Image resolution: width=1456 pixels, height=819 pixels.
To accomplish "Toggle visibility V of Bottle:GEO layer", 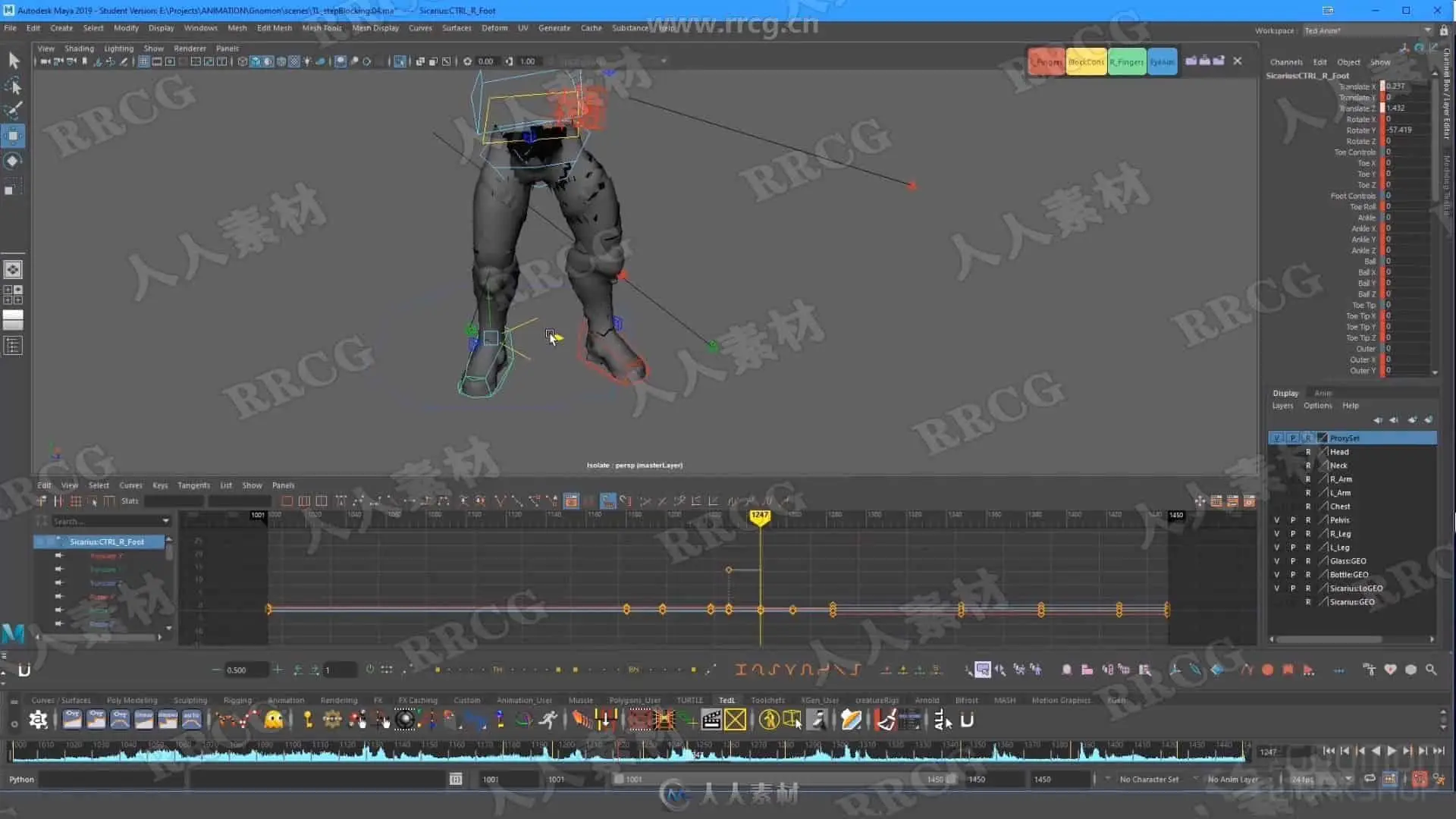I will [1276, 575].
